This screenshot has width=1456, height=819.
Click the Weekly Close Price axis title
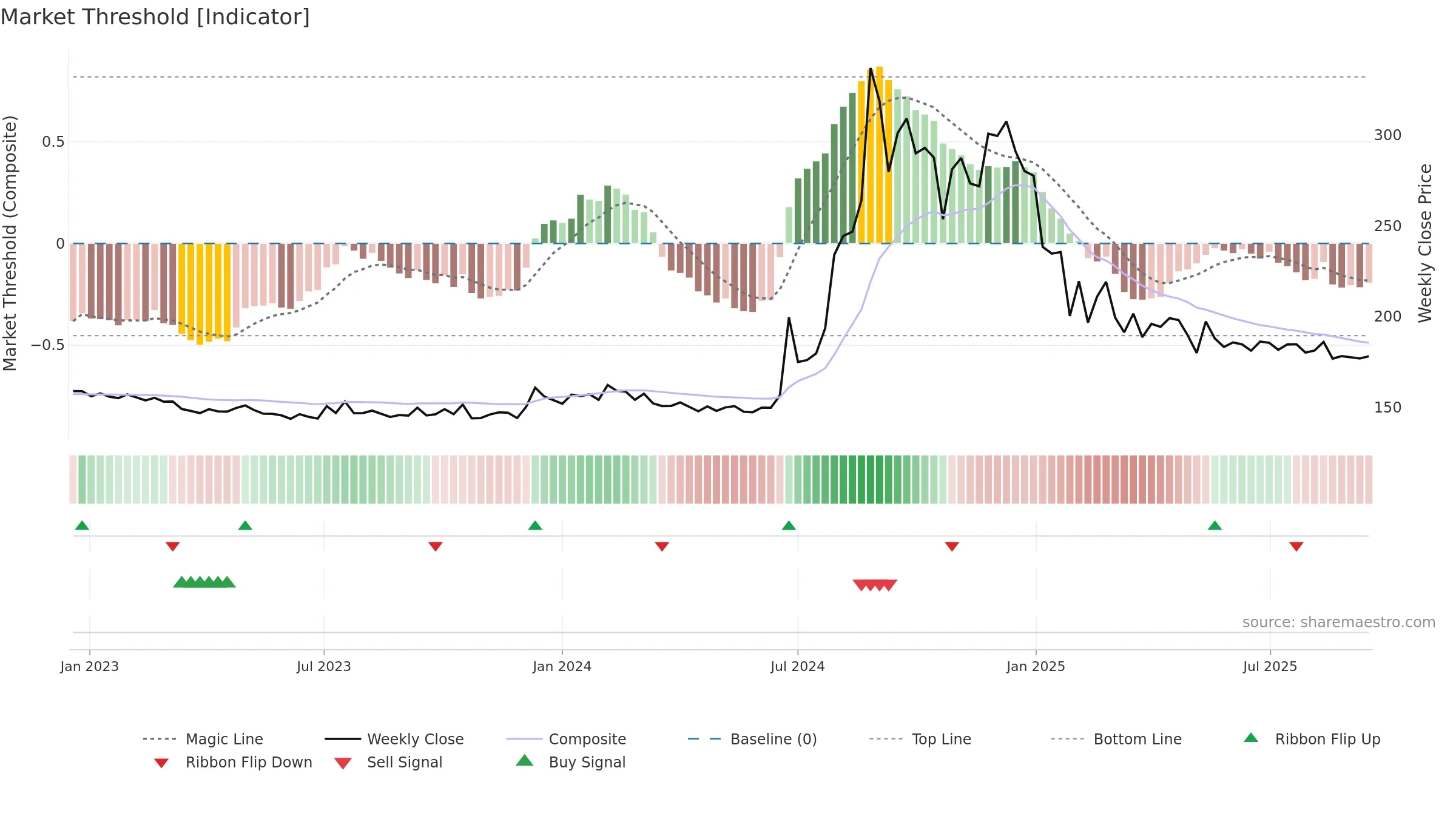1425,243
